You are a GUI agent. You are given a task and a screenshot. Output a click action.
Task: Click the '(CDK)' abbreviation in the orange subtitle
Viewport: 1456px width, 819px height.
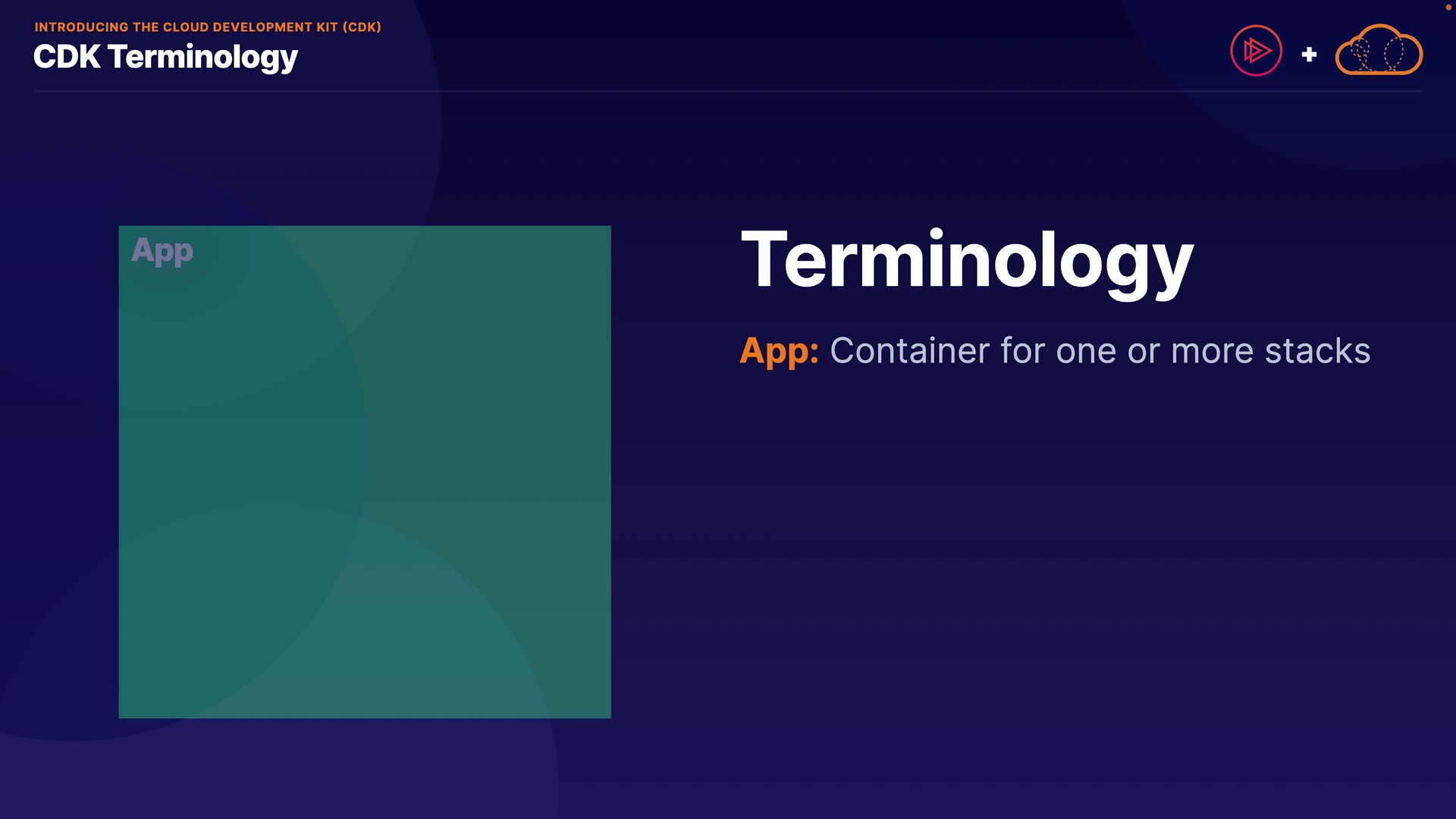tap(362, 27)
